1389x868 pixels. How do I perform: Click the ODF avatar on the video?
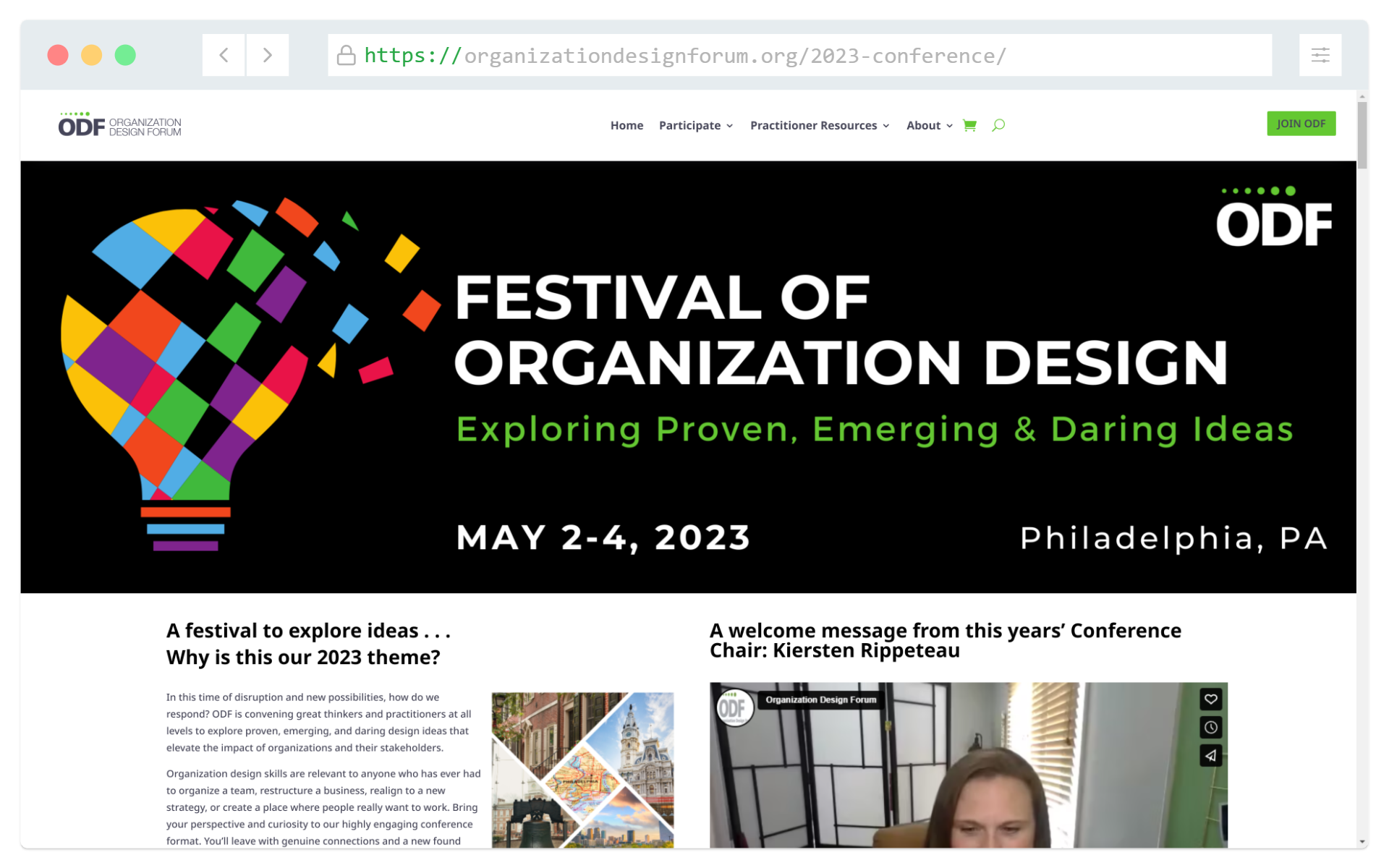tap(734, 707)
